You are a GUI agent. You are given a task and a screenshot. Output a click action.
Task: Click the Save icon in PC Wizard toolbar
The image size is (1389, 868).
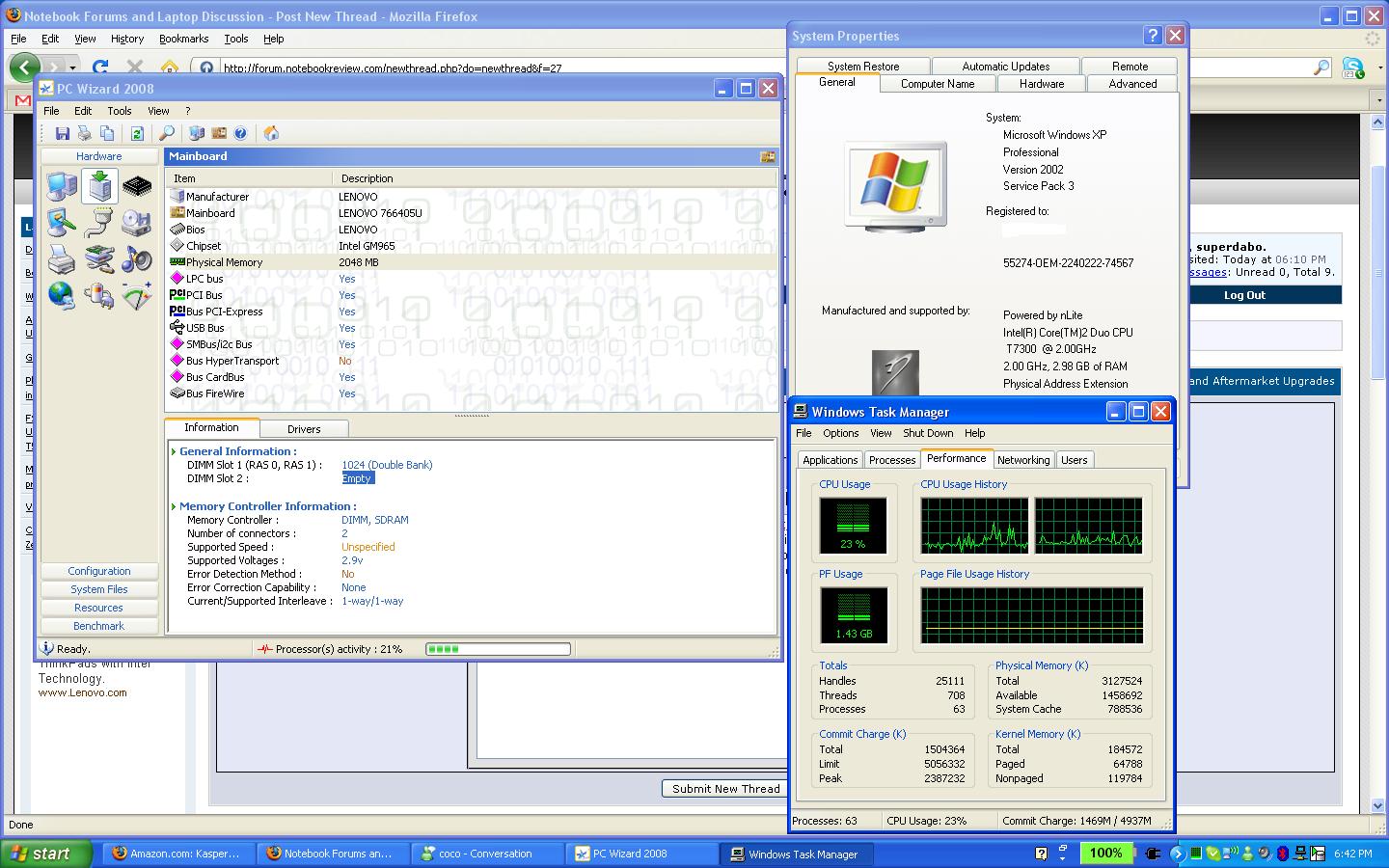coord(63,133)
